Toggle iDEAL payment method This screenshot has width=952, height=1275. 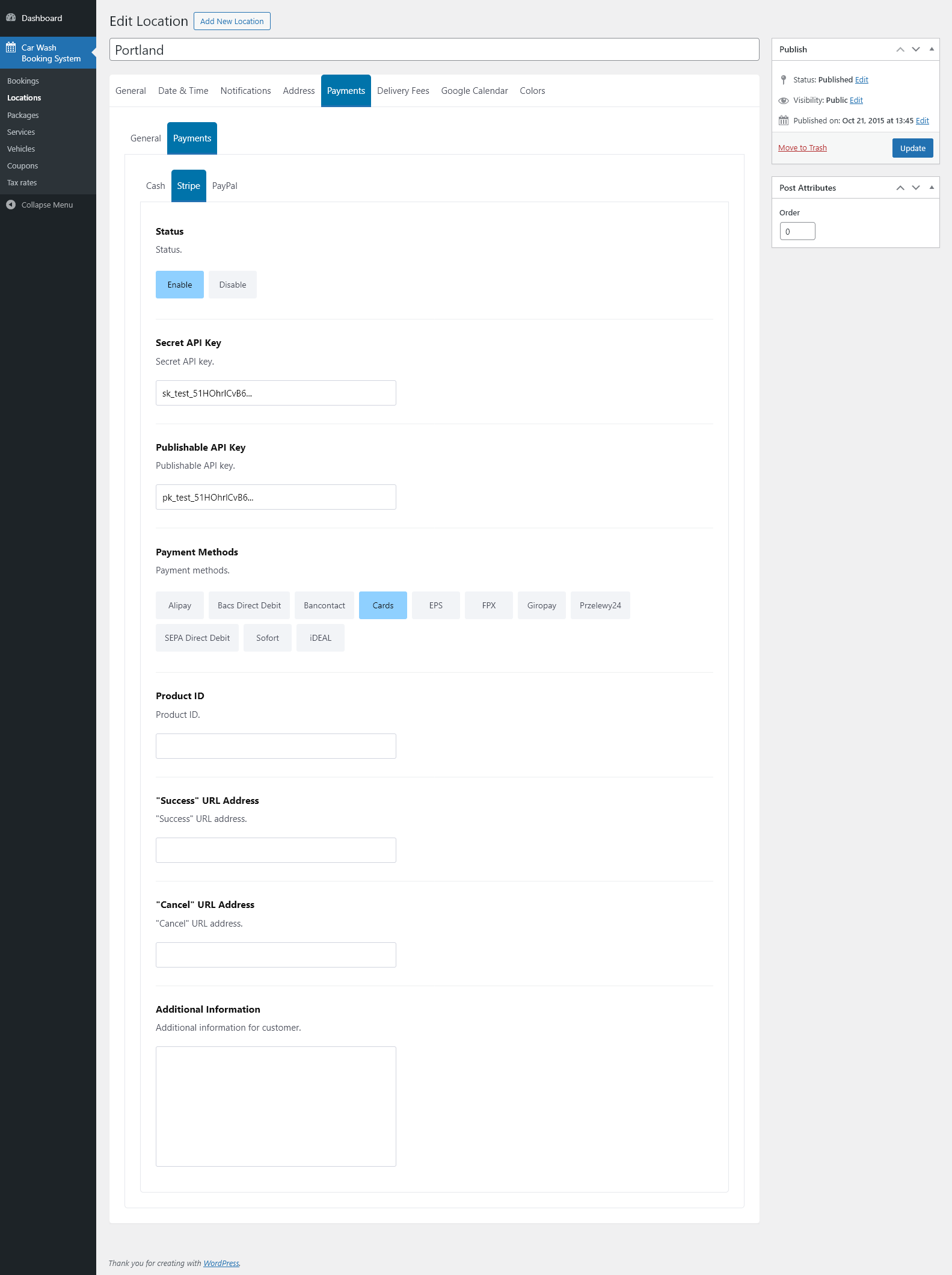click(x=321, y=638)
